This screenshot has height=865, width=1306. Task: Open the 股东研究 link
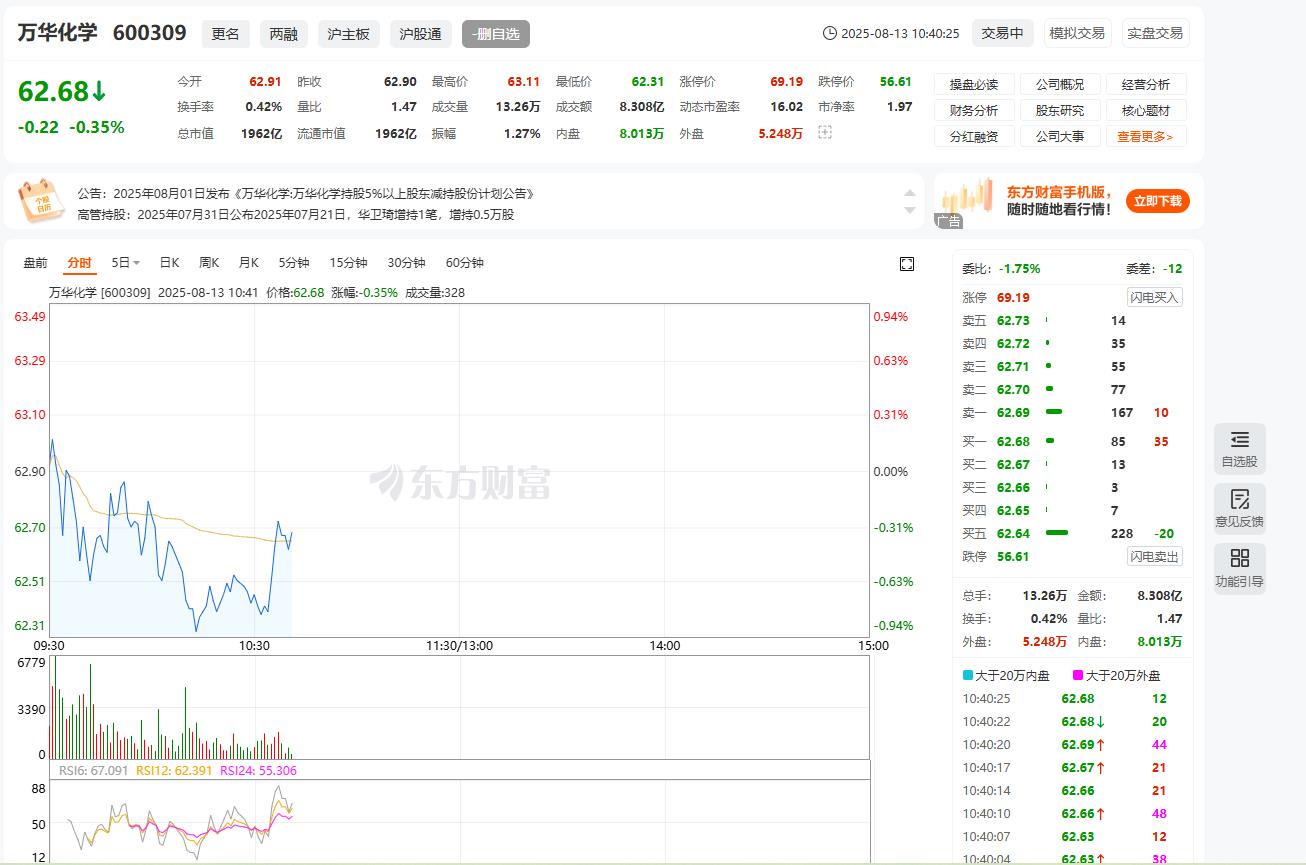click(x=1060, y=110)
